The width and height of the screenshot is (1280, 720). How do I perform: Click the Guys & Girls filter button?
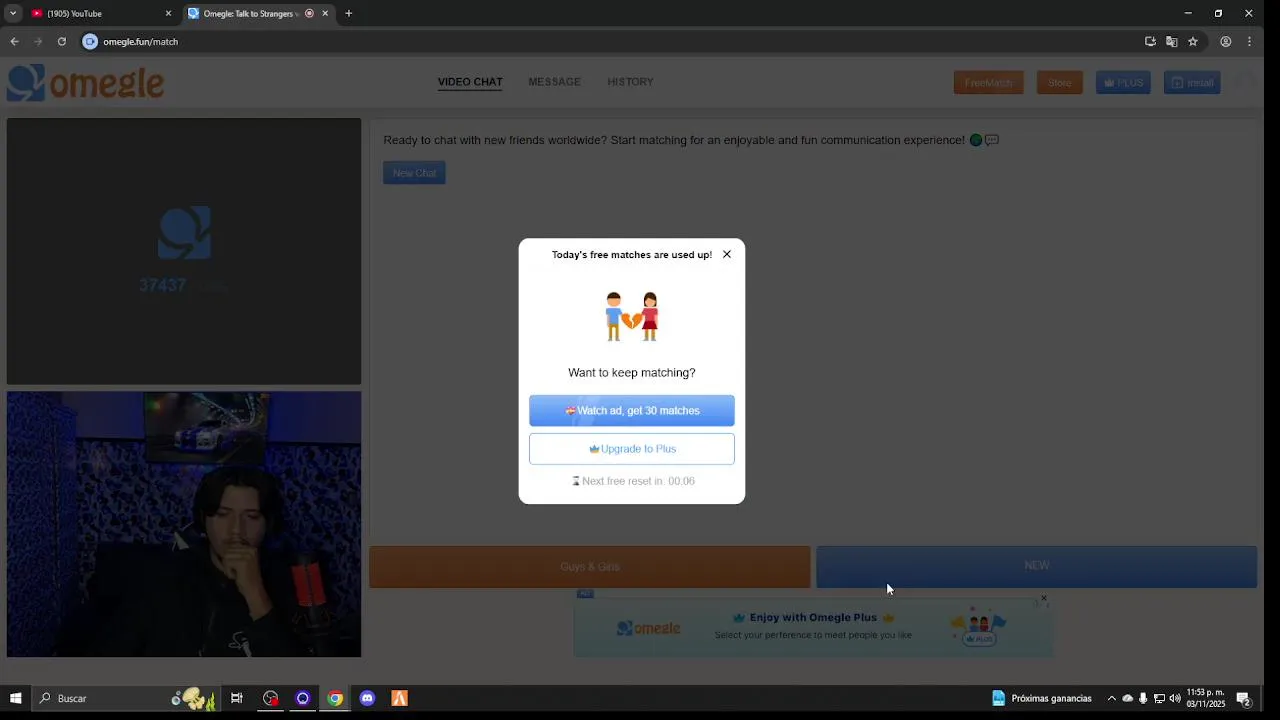click(x=590, y=567)
